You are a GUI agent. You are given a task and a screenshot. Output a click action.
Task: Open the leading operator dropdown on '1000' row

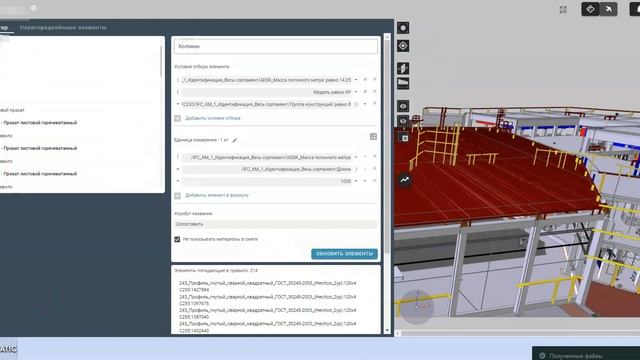[178, 181]
